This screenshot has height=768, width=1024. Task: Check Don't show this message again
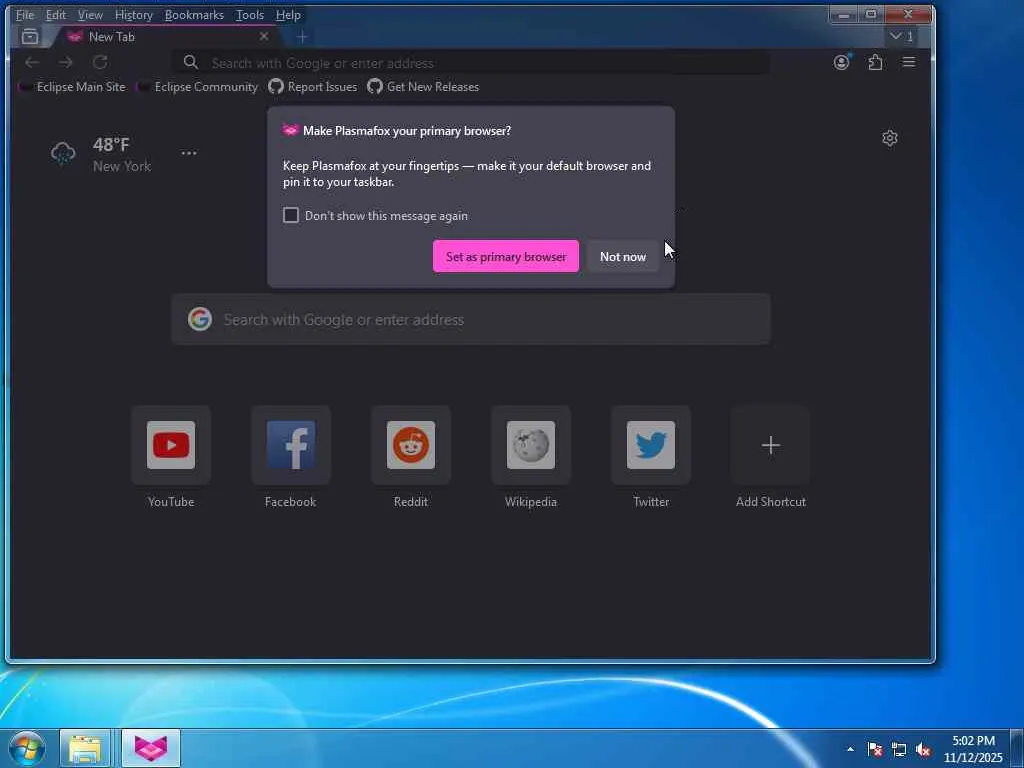tap(291, 216)
